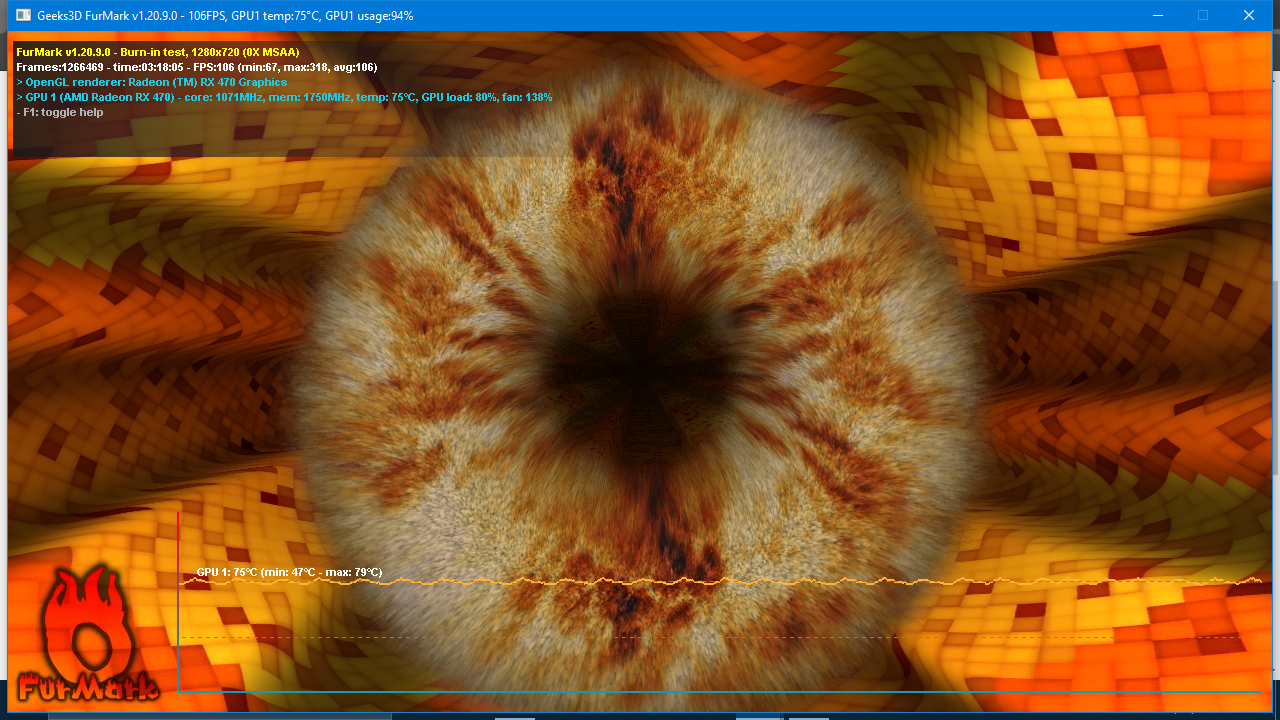The image size is (1280, 720).
Task: Minimize the FurMark window
Action: (x=1157, y=16)
